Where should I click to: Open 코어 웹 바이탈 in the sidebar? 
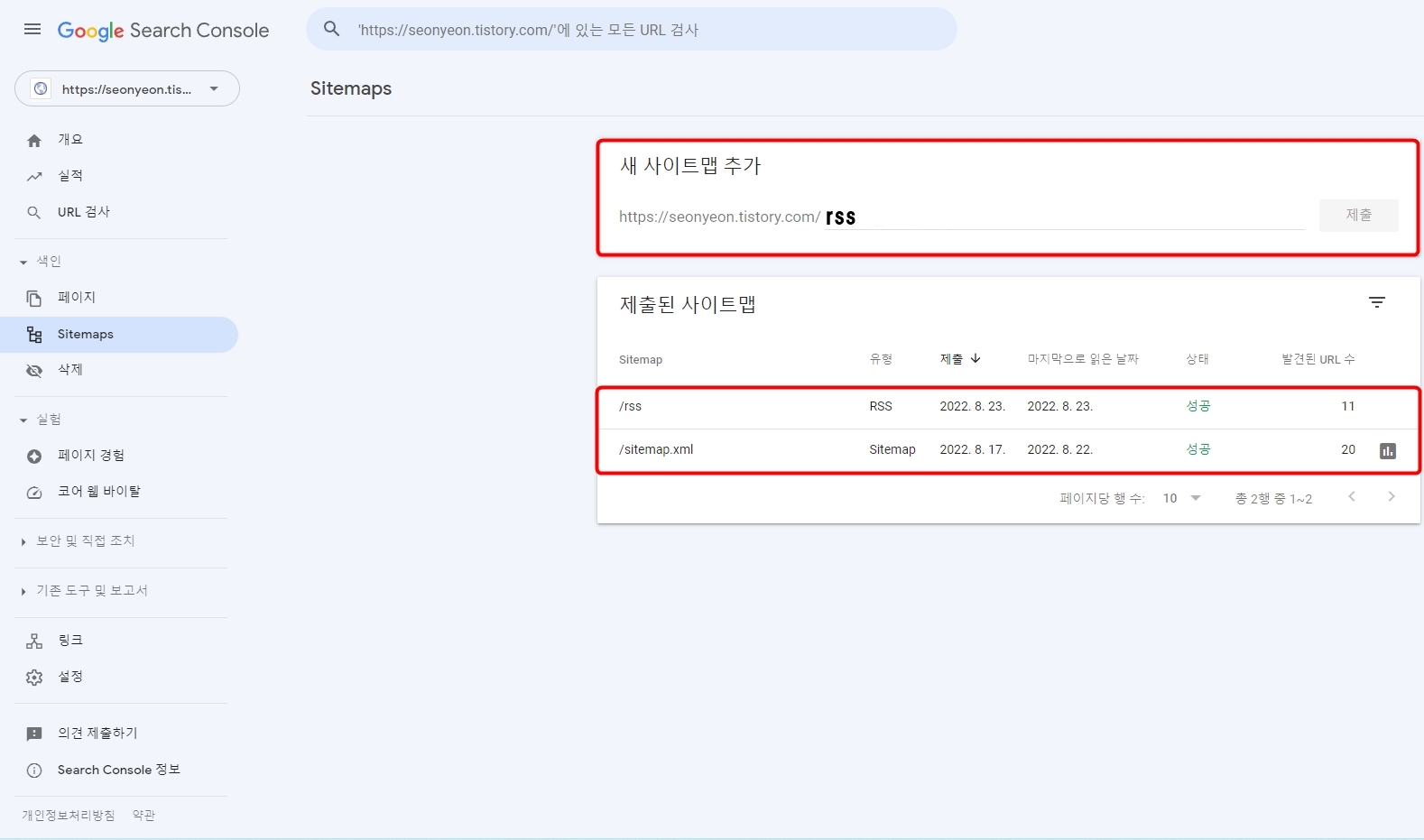[119, 492]
